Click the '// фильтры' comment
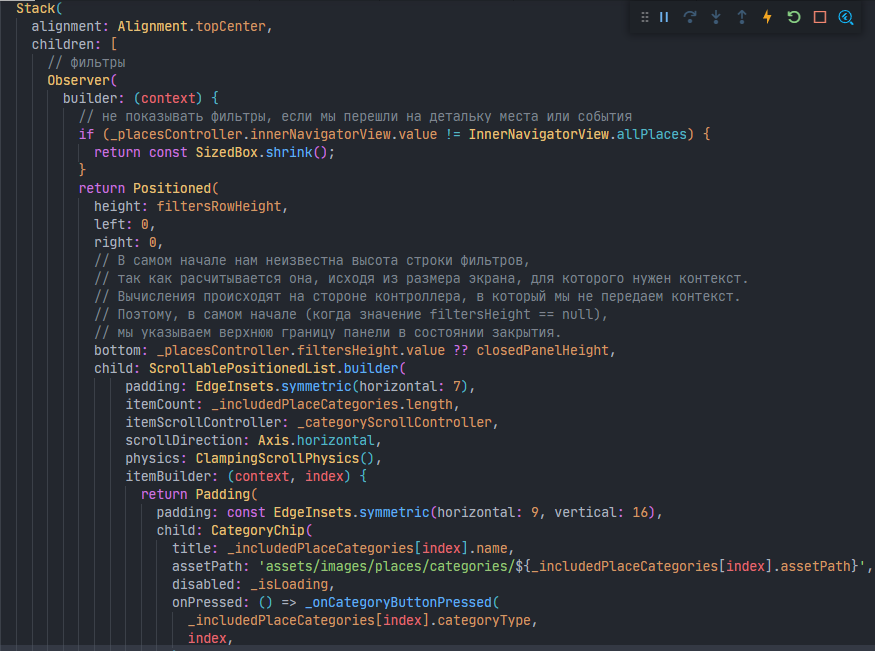This screenshot has height=651, width=875. coord(86,62)
